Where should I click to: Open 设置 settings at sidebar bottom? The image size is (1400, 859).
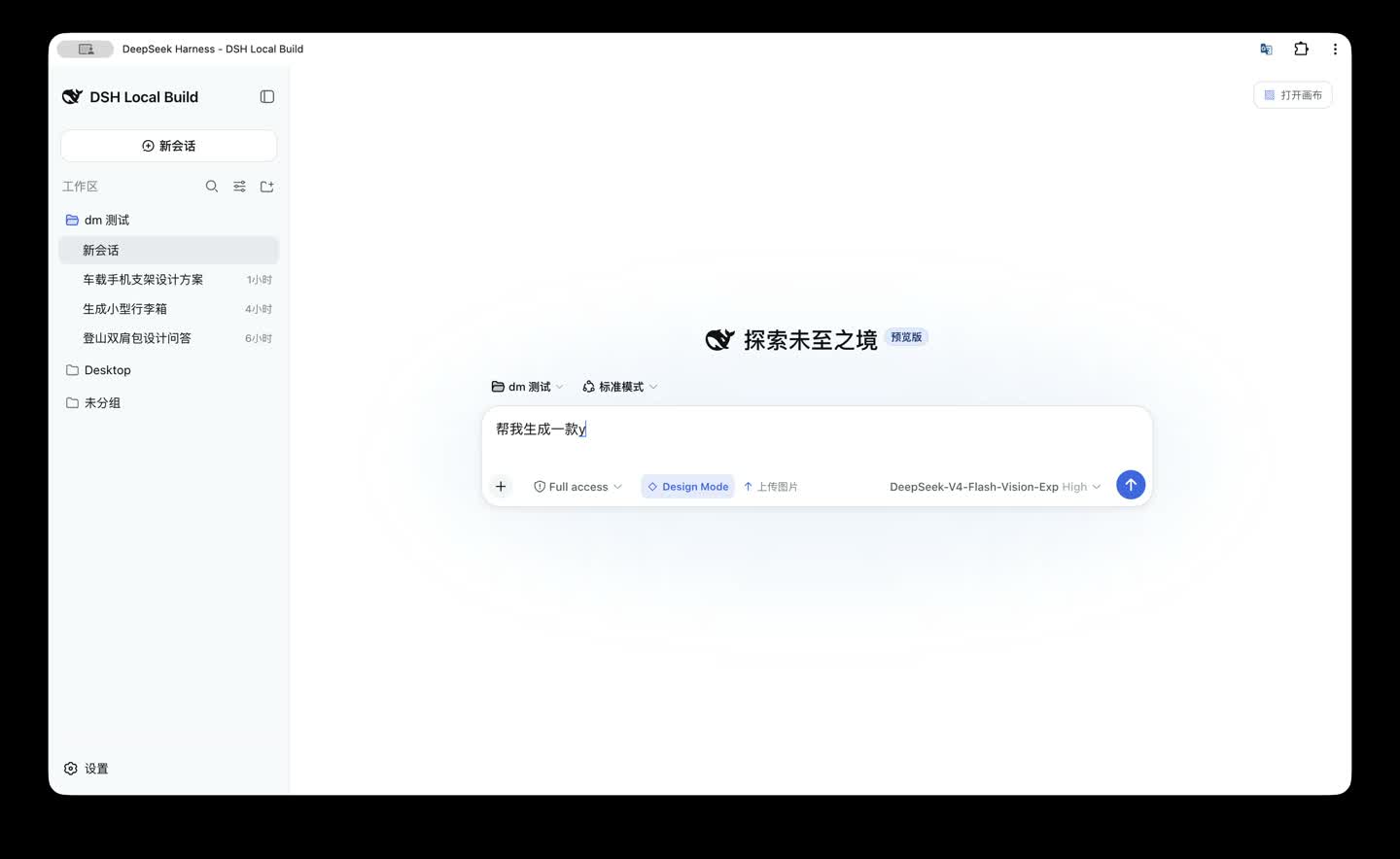coord(87,769)
